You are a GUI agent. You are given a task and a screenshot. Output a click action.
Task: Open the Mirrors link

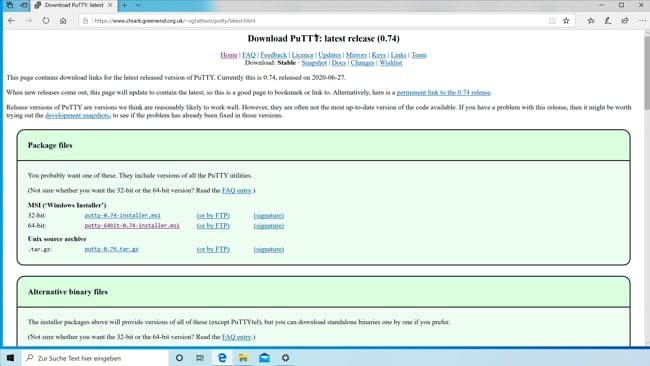click(356, 55)
